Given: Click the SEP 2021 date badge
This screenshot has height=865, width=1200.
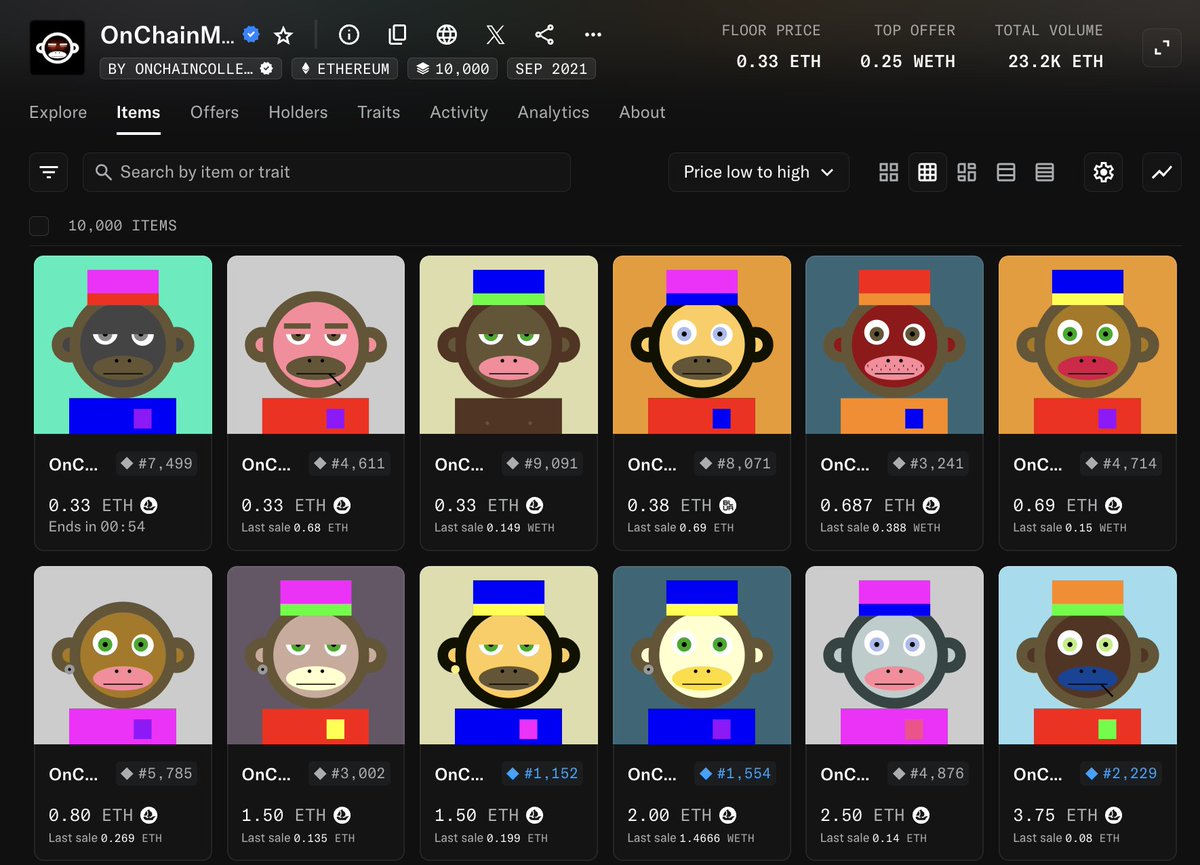Looking at the screenshot, I should [x=552, y=69].
